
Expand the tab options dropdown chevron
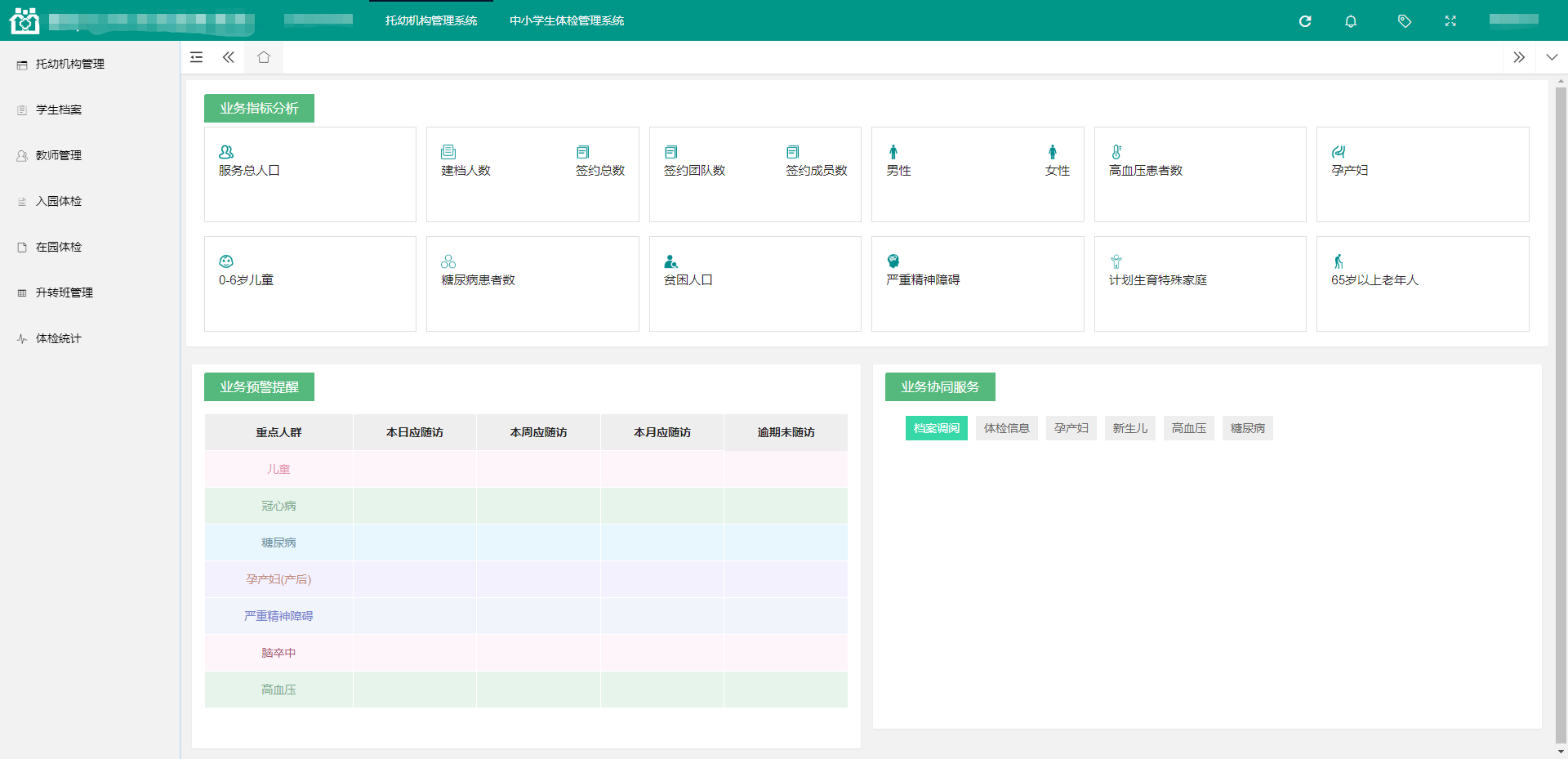point(1552,57)
